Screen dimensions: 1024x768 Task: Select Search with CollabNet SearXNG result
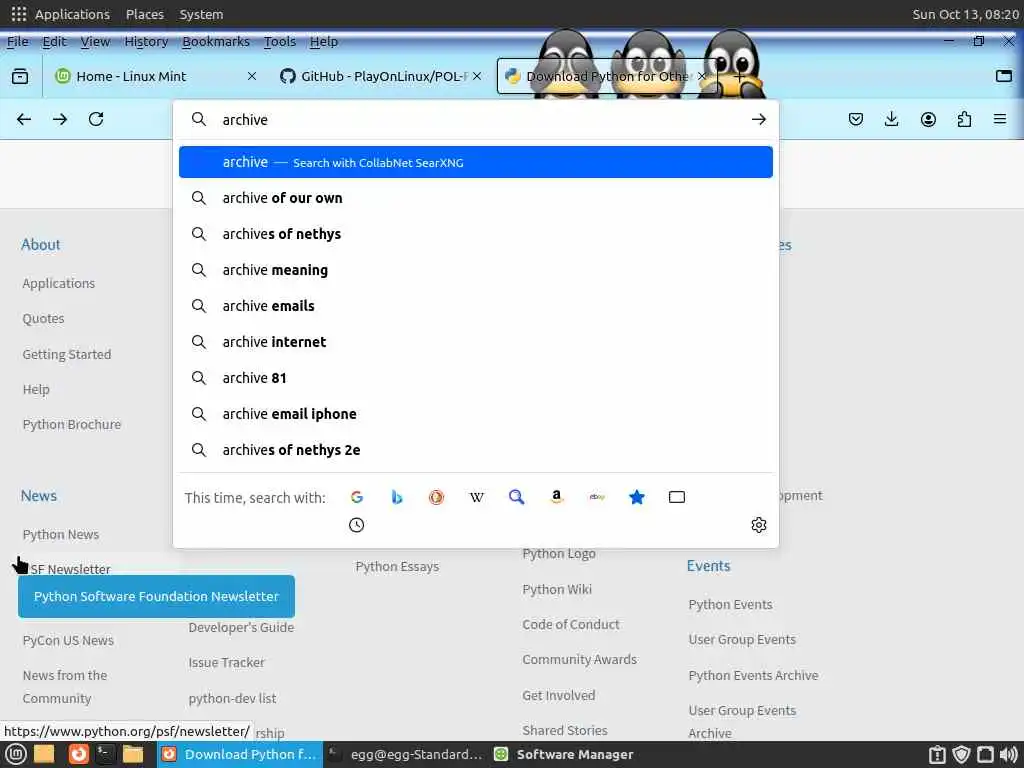tap(476, 162)
